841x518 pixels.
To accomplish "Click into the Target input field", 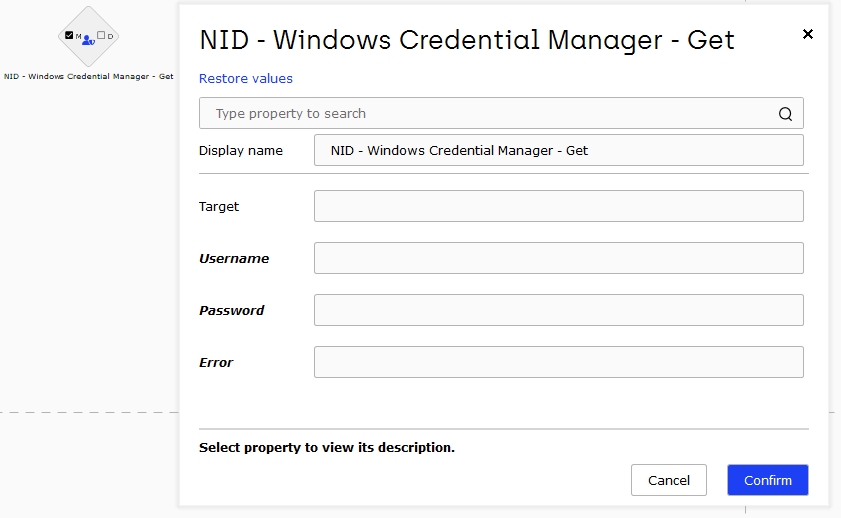I will [558, 206].
